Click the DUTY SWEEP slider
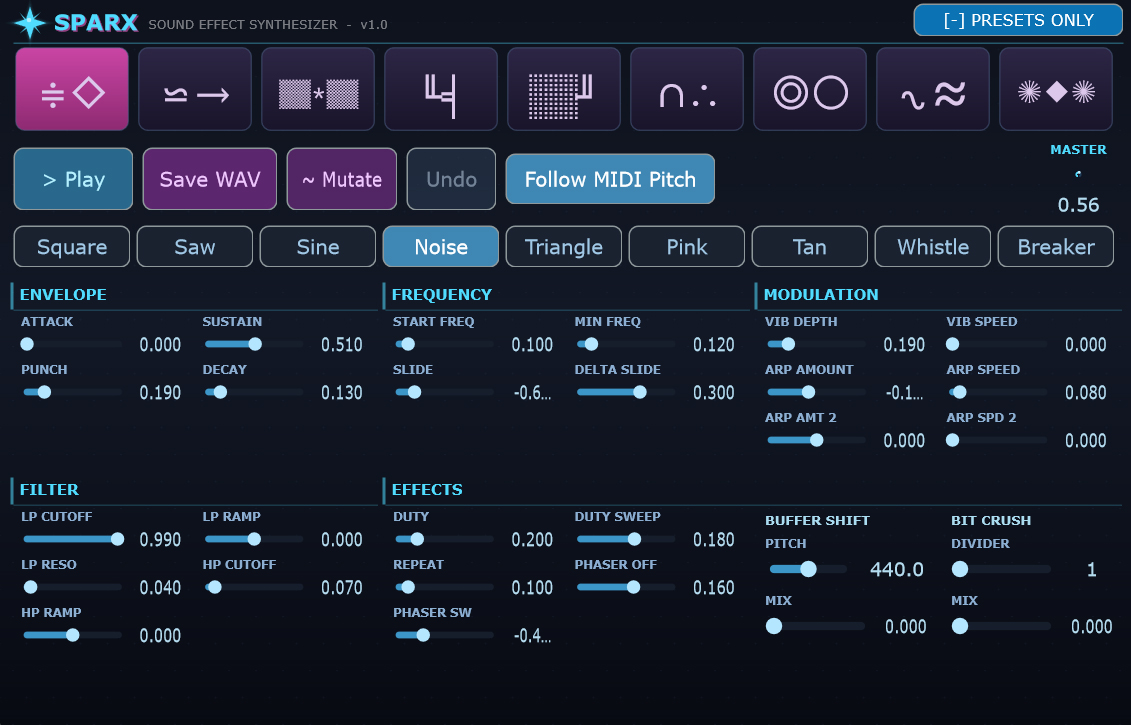Screen dimensions: 1131x725 pos(626,539)
